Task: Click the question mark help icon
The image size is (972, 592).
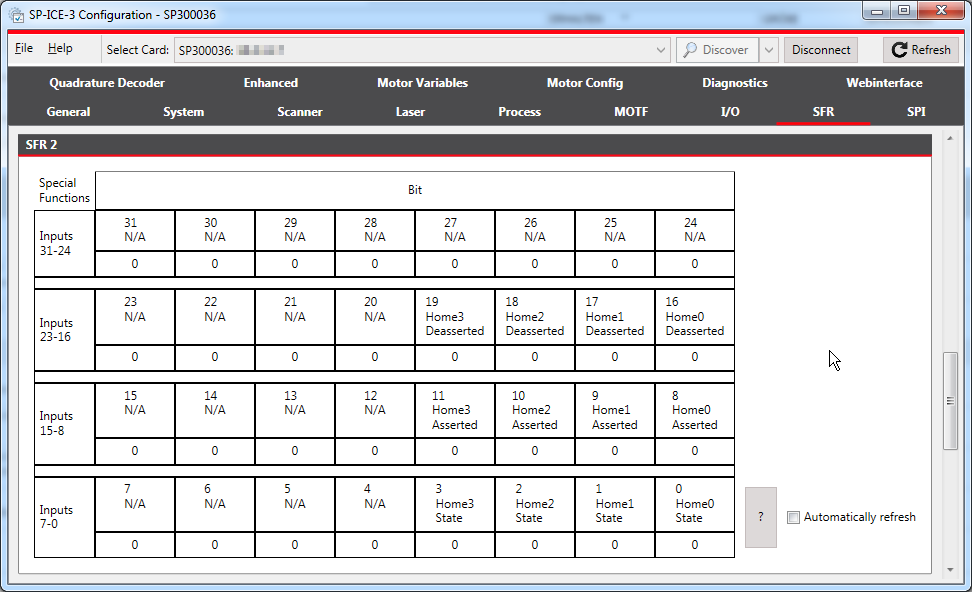Action: (760, 516)
